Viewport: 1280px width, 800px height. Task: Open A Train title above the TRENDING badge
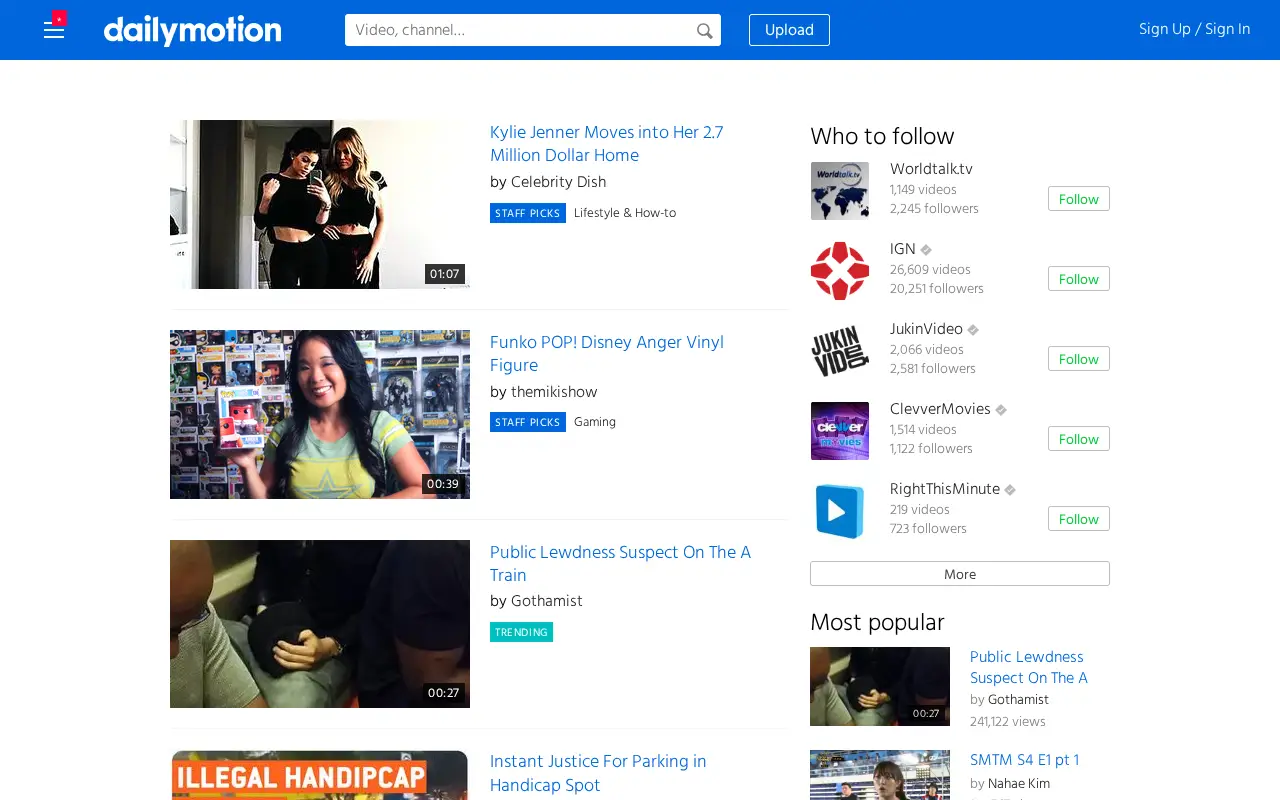click(620, 564)
